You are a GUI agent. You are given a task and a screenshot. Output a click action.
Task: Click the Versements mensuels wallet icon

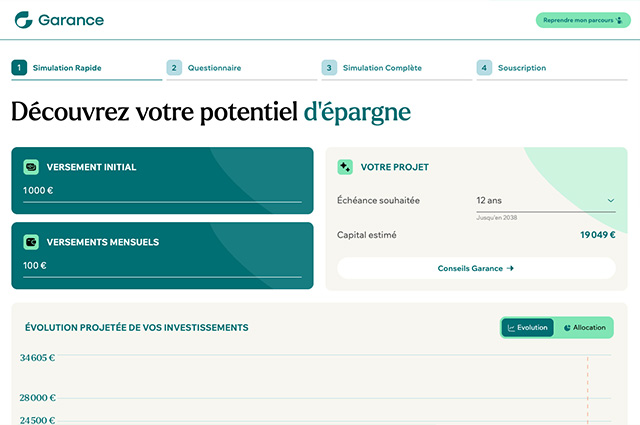coord(31,242)
